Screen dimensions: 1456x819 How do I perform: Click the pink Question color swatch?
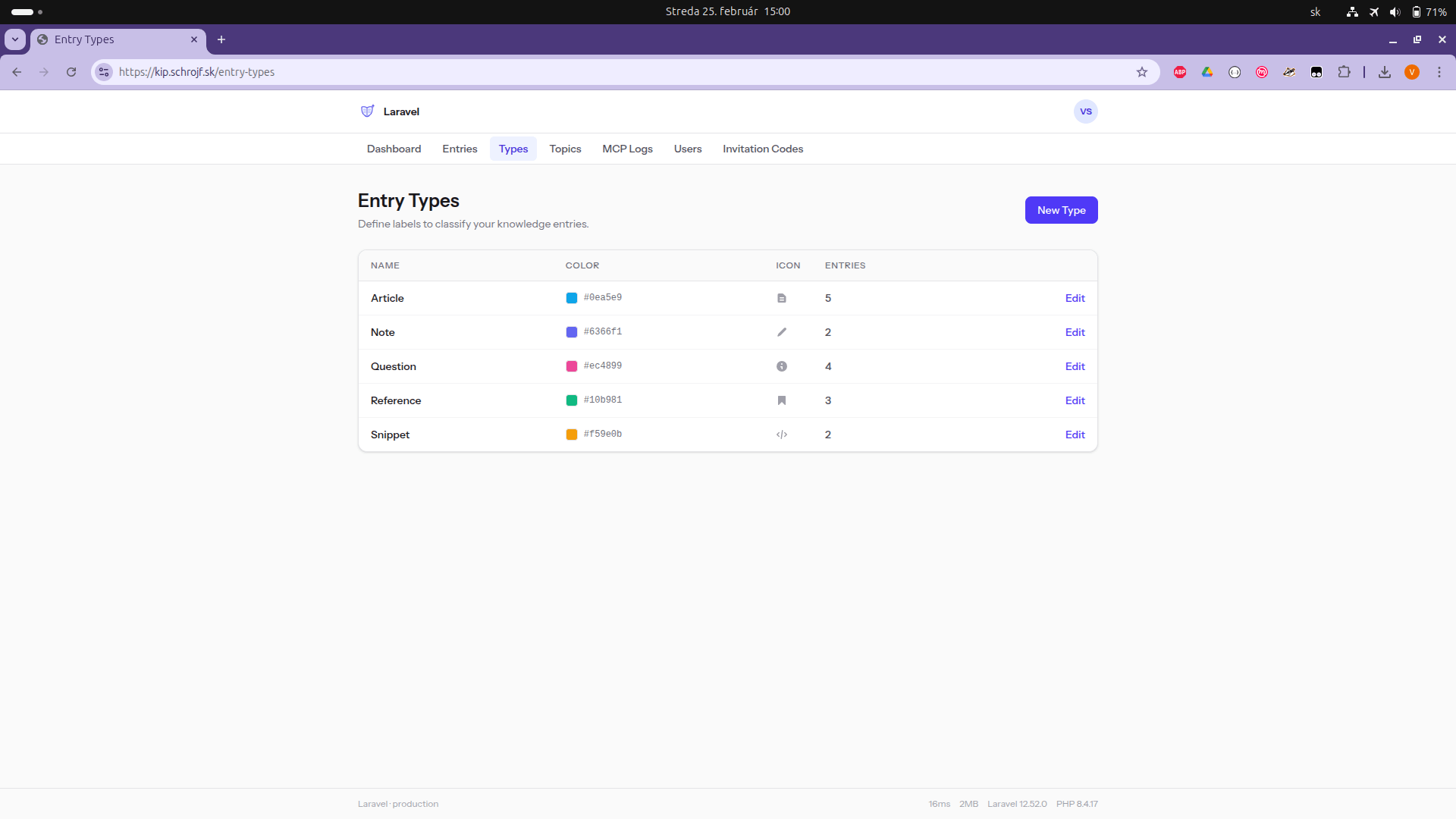pyautogui.click(x=572, y=366)
